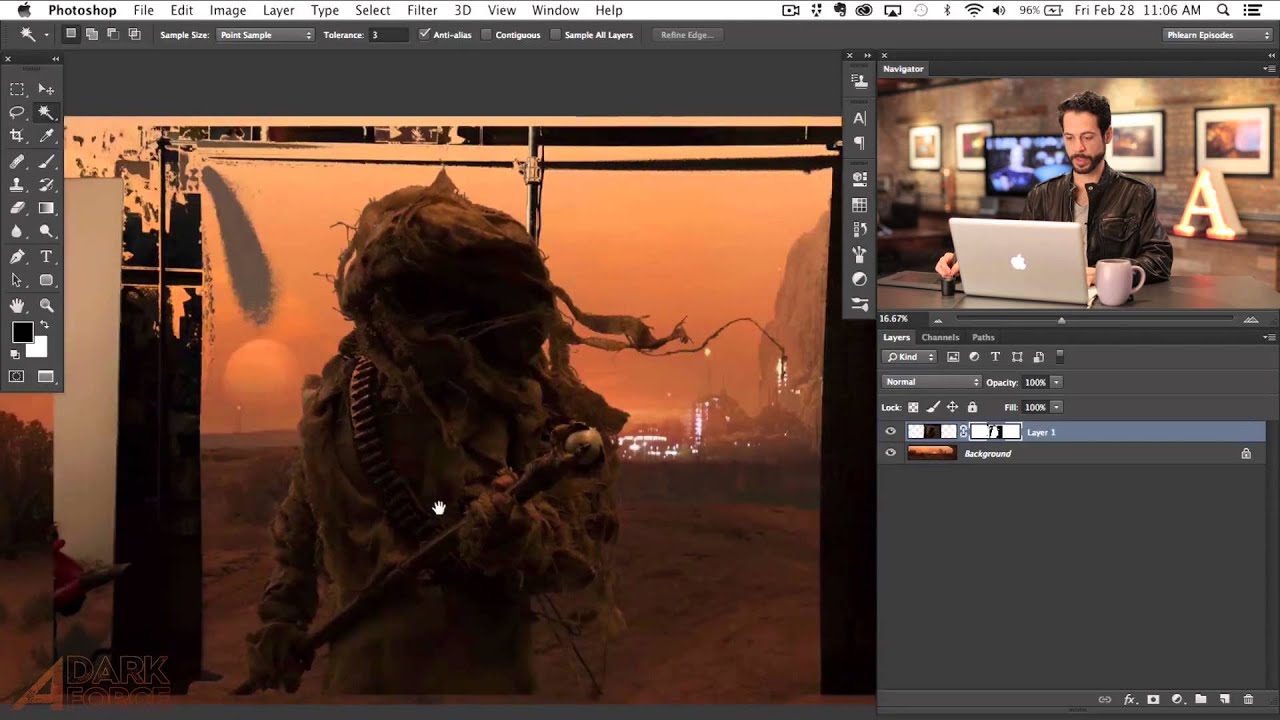Open the tool preset picker arrow
Viewport: 1280px width, 720px height.
click(x=46, y=35)
